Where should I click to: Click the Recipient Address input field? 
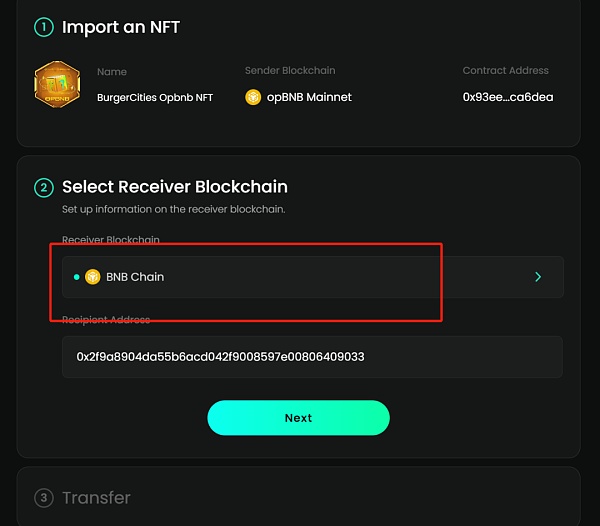312,356
